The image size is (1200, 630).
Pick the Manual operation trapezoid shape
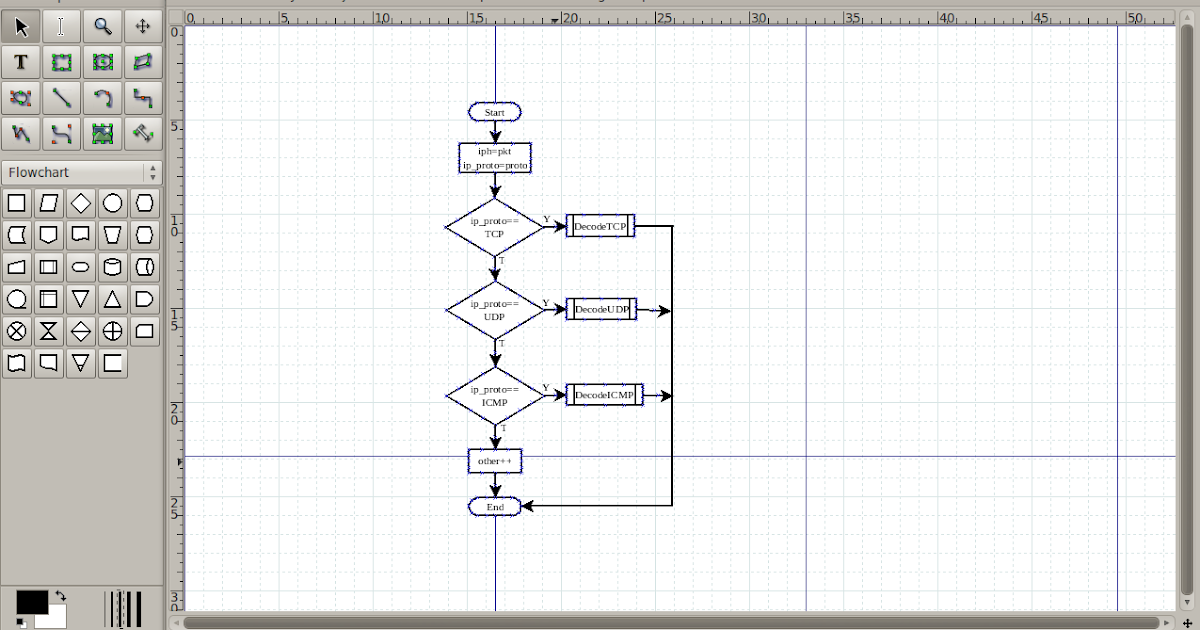113,236
